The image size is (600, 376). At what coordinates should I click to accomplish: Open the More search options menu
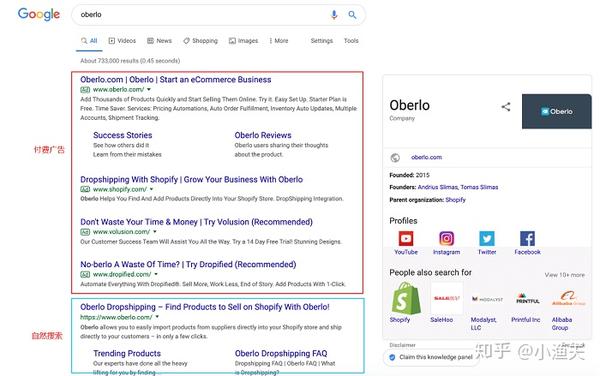(279, 41)
